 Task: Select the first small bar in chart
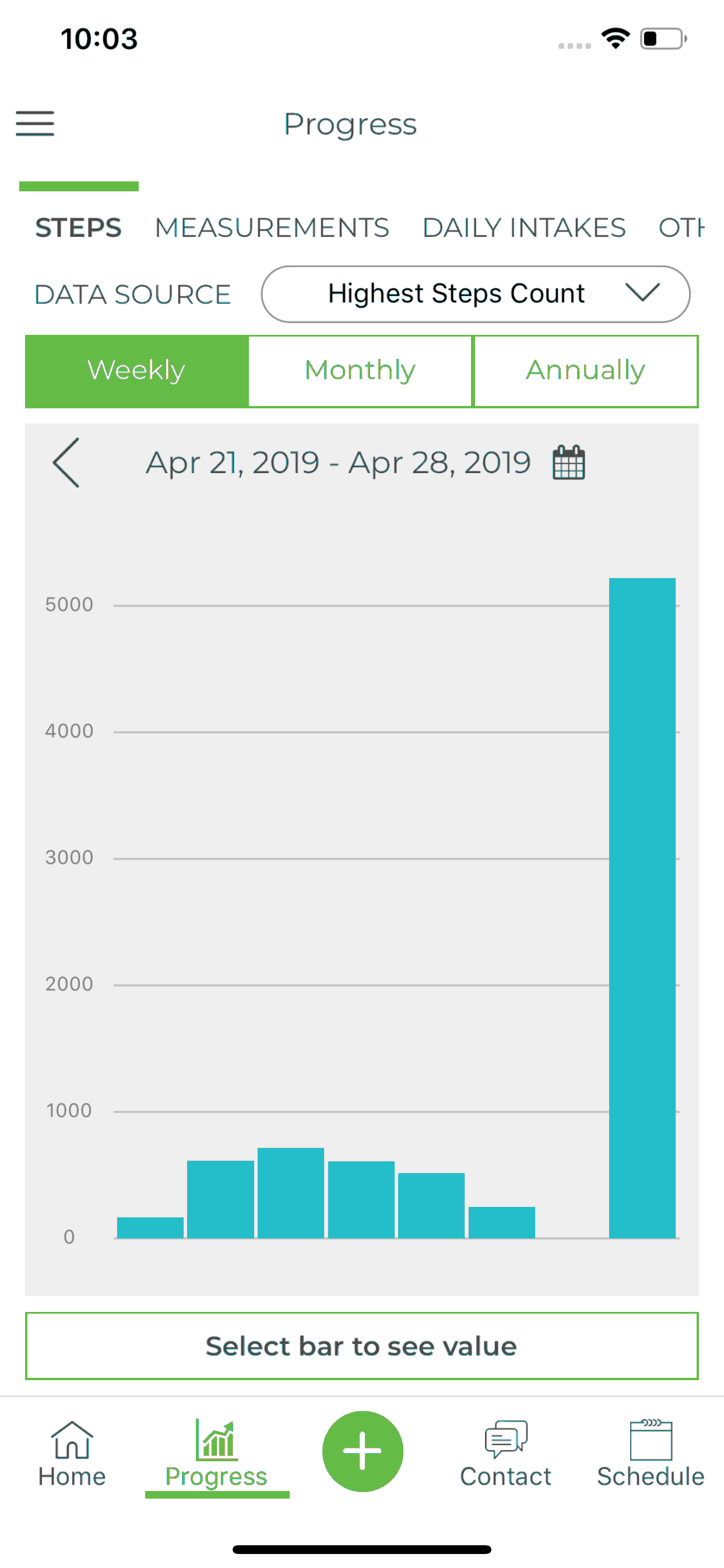(x=150, y=1227)
